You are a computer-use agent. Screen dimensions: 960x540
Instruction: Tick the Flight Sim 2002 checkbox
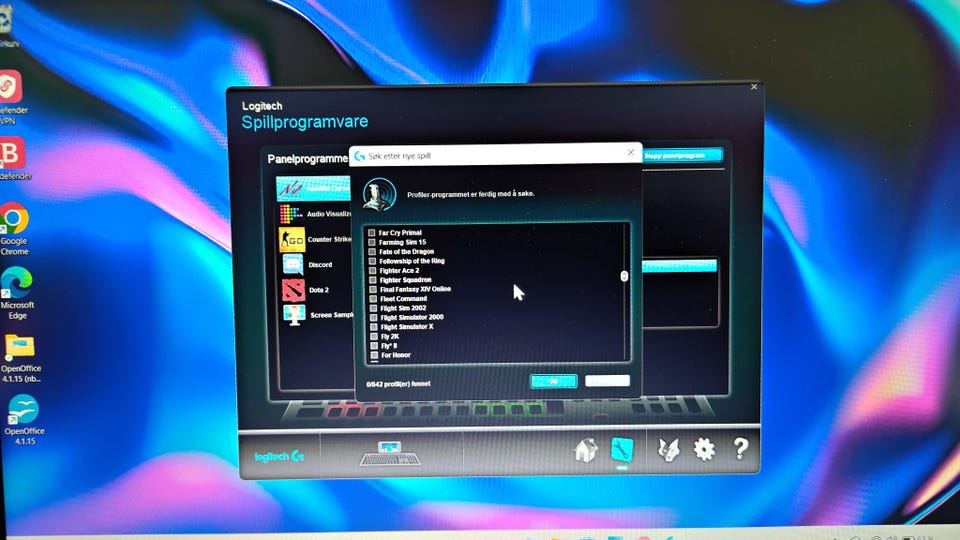(373, 308)
